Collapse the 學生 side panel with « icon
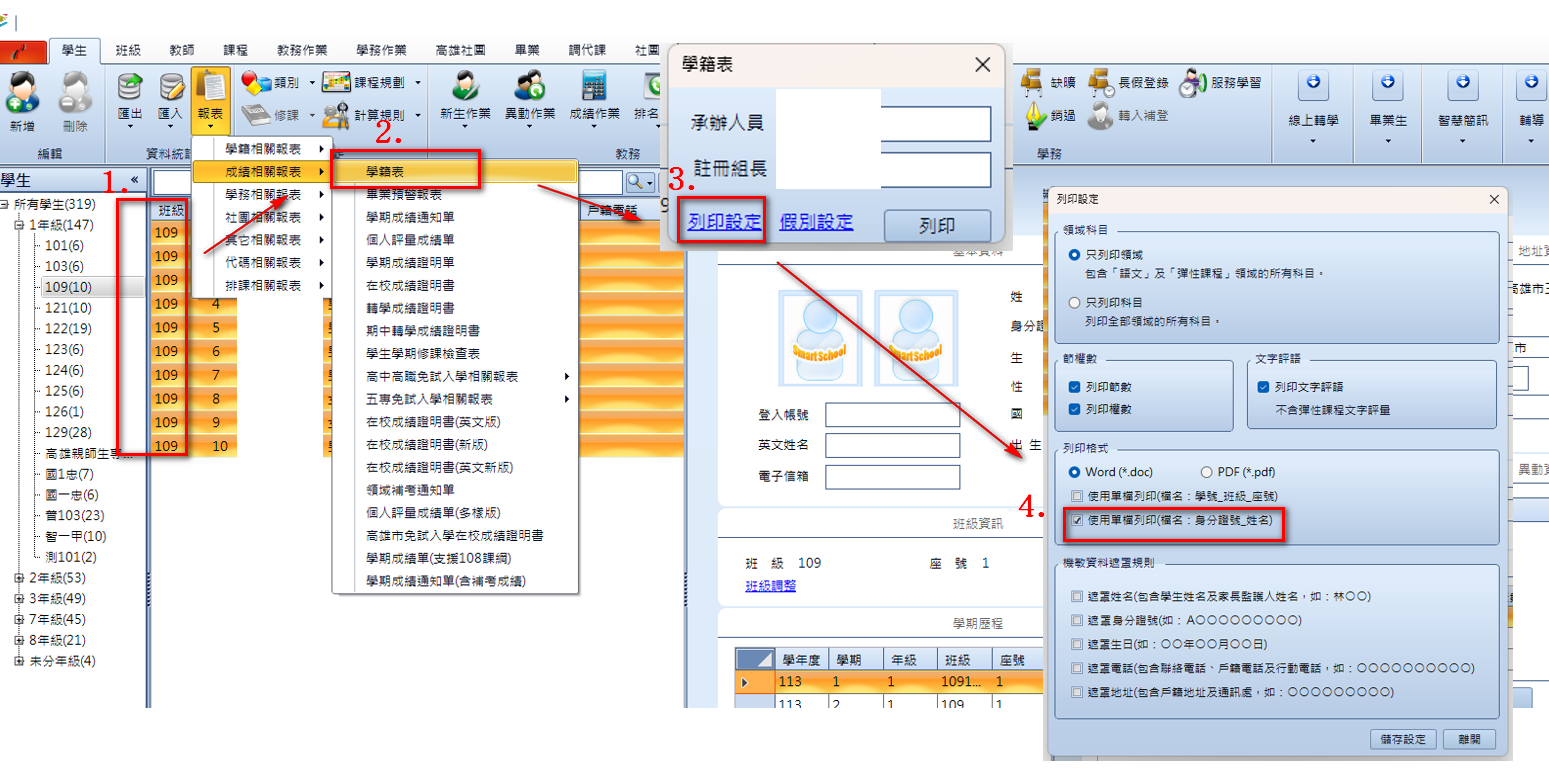The height and width of the screenshot is (769, 1549). click(x=135, y=180)
